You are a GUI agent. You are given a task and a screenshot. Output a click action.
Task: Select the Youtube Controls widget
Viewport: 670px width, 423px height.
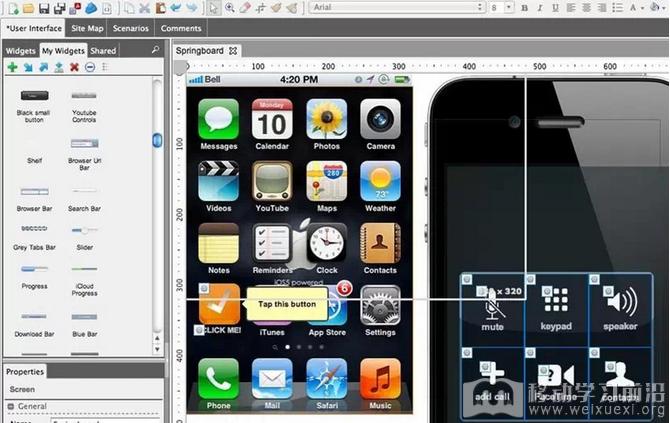pyautogui.click(x=84, y=106)
